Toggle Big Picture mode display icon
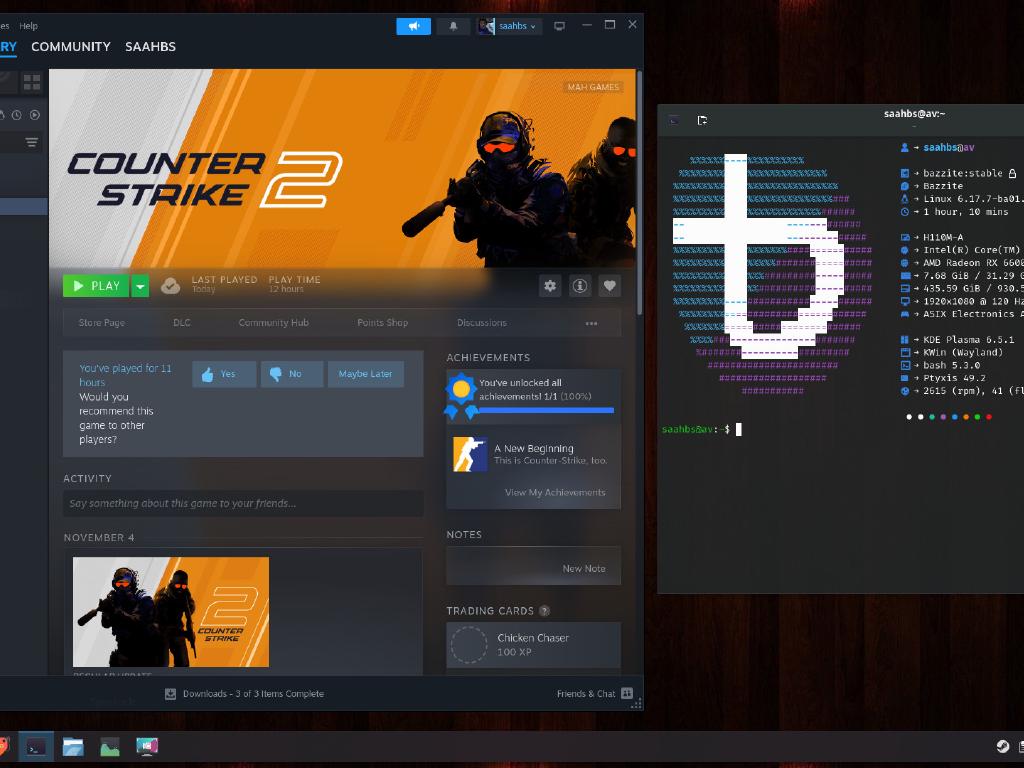This screenshot has width=1024, height=768. point(560,26)
